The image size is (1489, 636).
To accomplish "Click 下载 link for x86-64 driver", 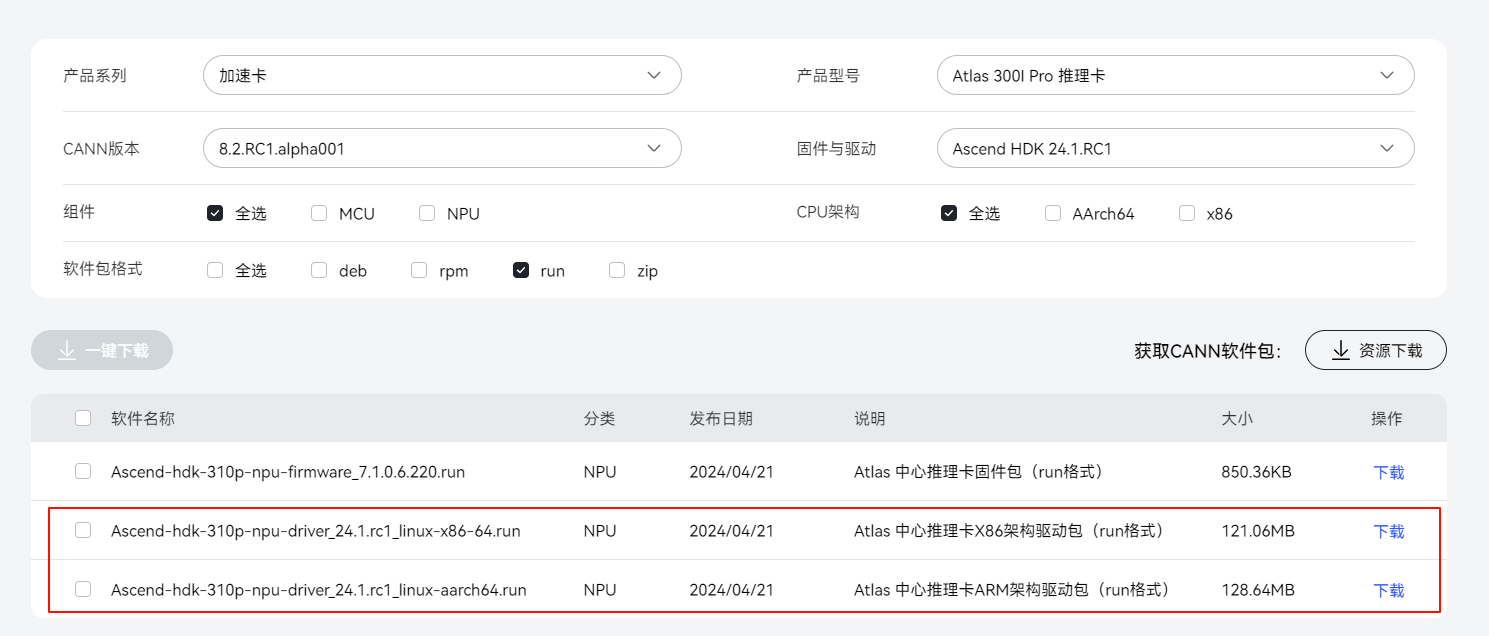I will (1389, 531).
